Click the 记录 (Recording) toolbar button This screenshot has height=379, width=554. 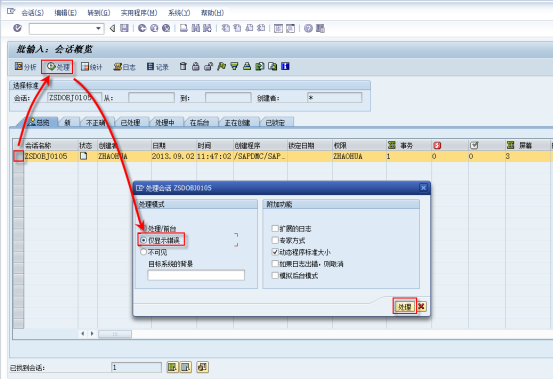click(x=158, y=67)
